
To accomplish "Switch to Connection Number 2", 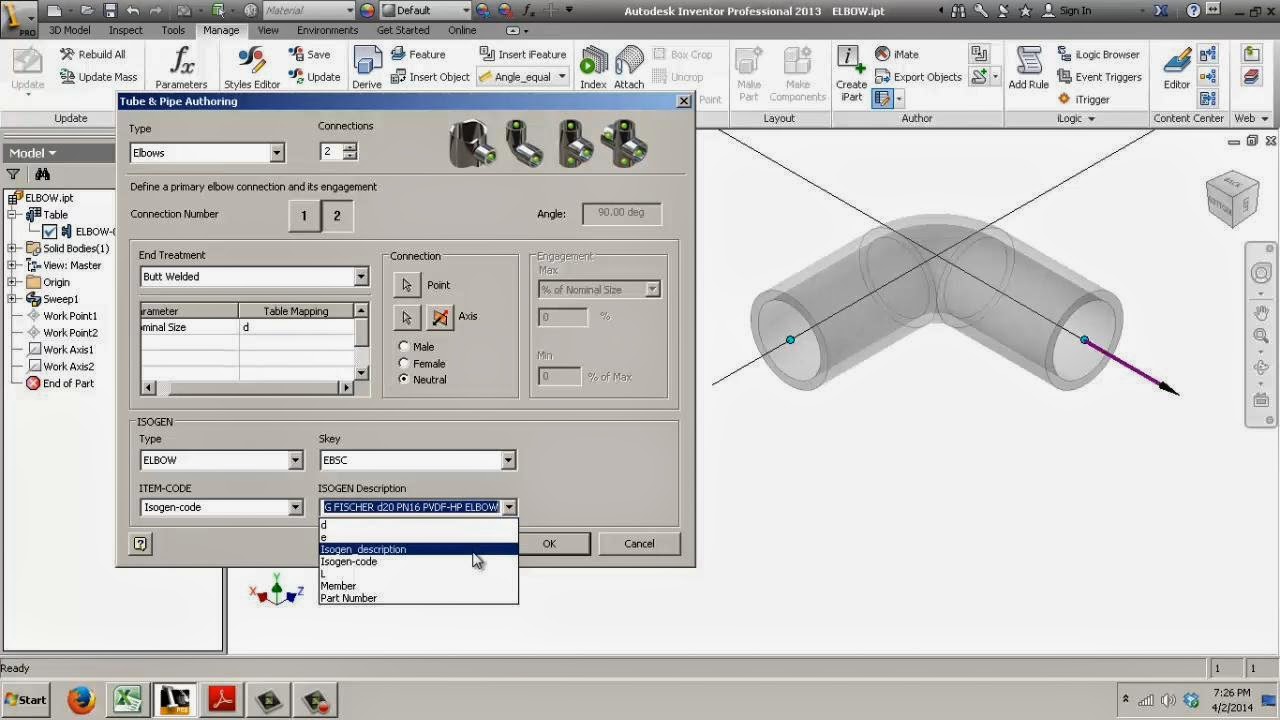I will tap(337, 216).
